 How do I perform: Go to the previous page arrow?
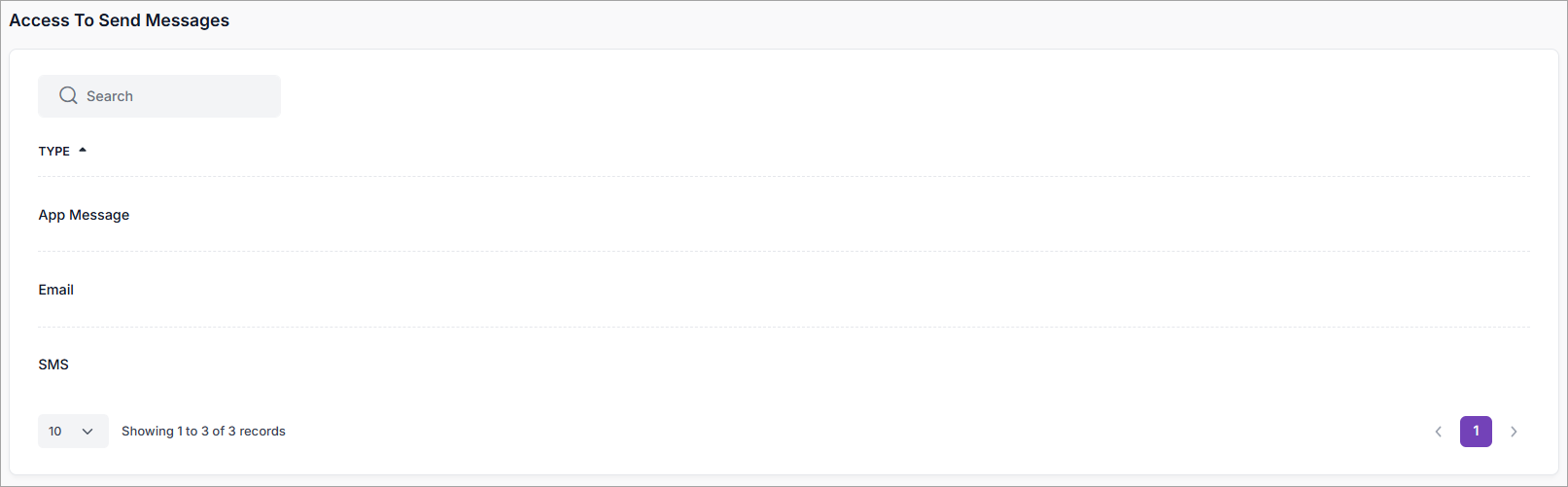click(1438, 432)
